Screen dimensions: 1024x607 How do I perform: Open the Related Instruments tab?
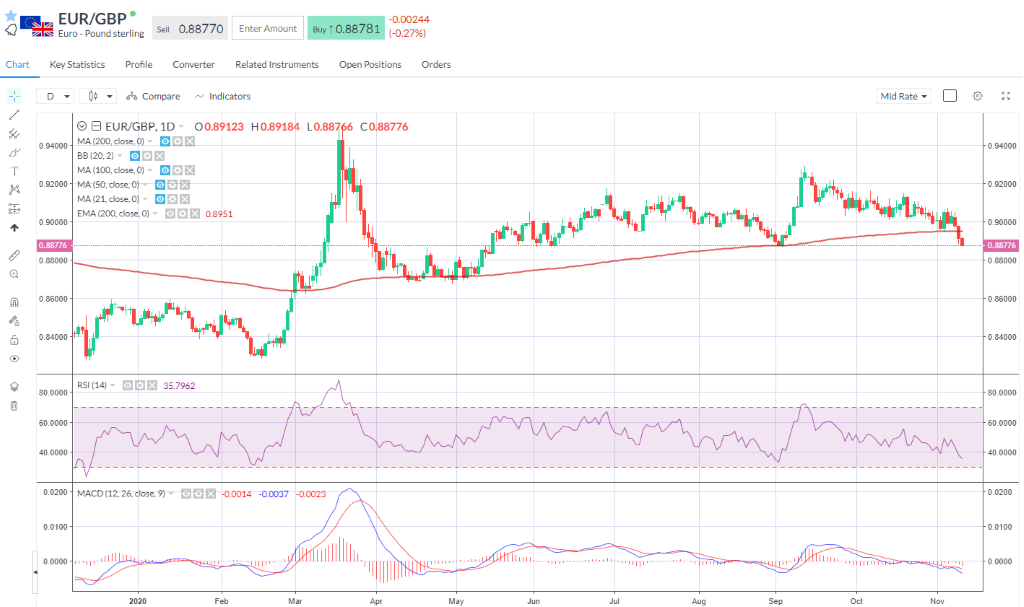[277, 65]
